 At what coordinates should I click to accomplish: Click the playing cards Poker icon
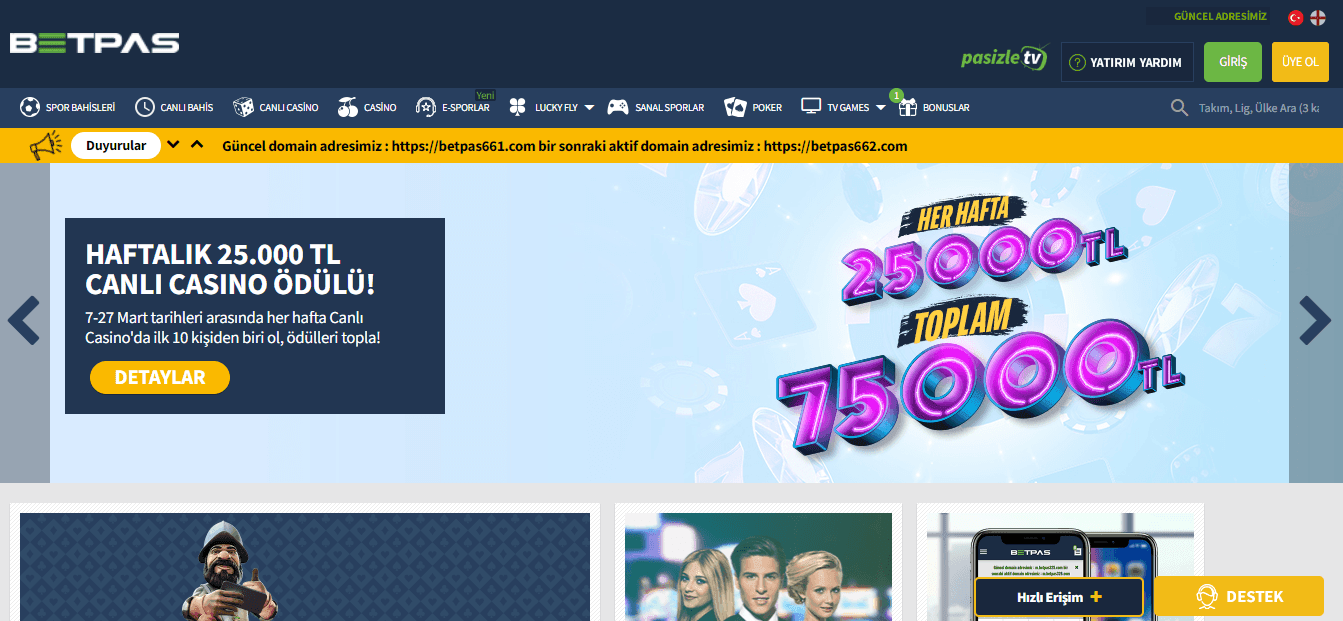735,107
